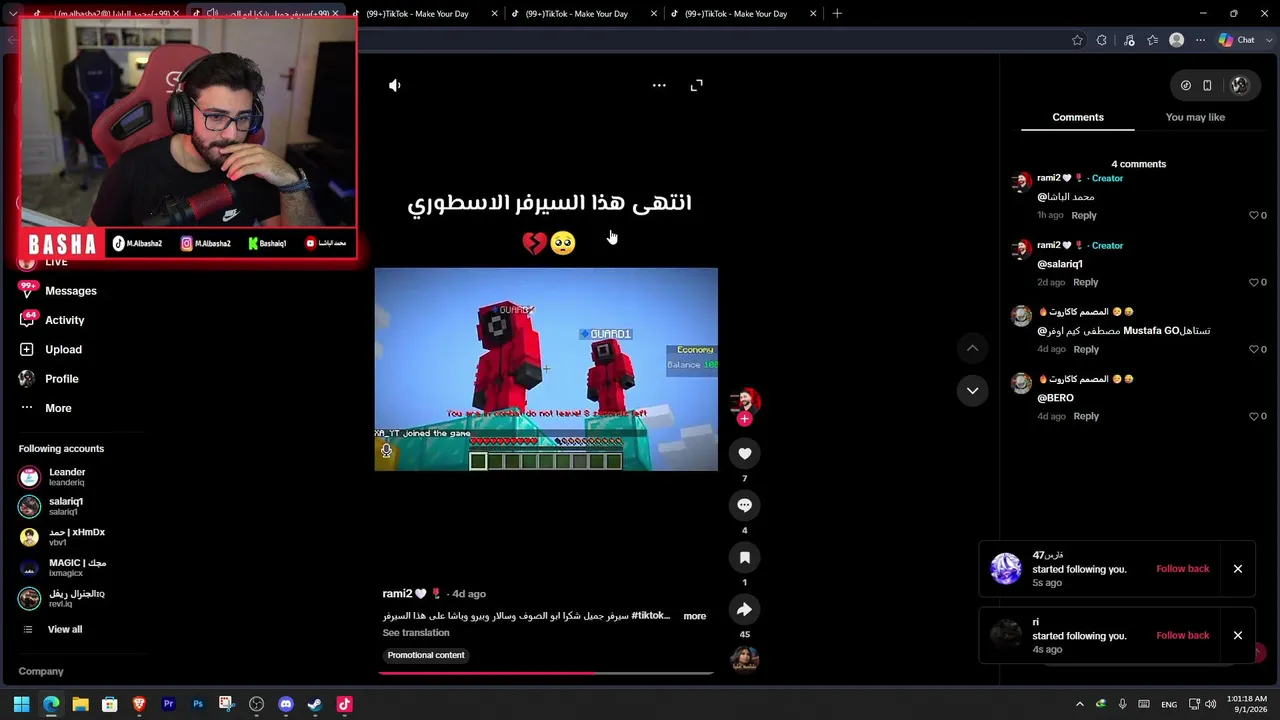Viewport: 1280px width, 720px height.
Task: Switch to the Comments tab
Action: (x=1078, y=117)
